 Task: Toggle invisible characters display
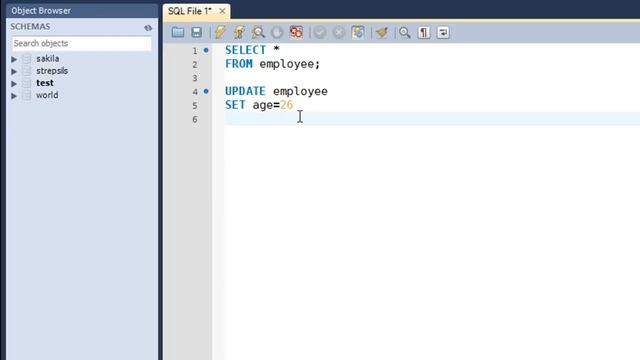pyautogui.click(x=424, y=32)
